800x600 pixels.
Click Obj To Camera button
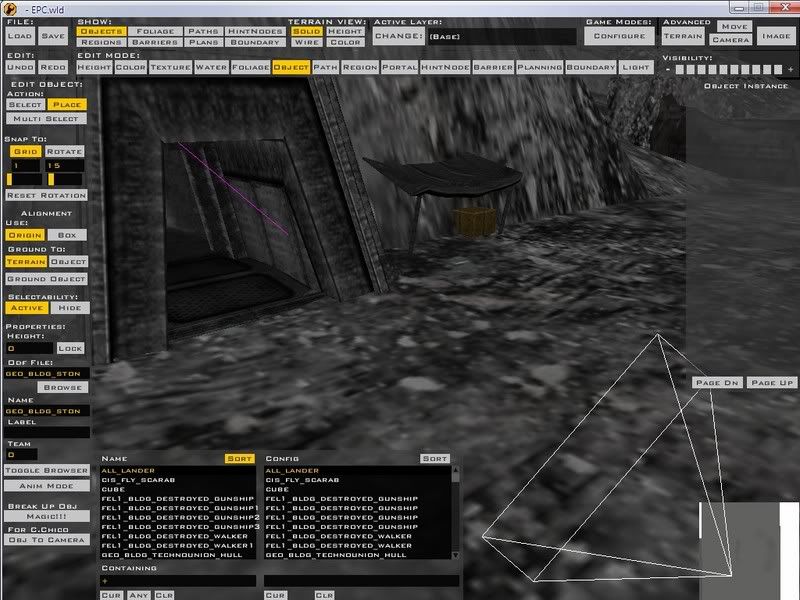(x=46, y=539)
